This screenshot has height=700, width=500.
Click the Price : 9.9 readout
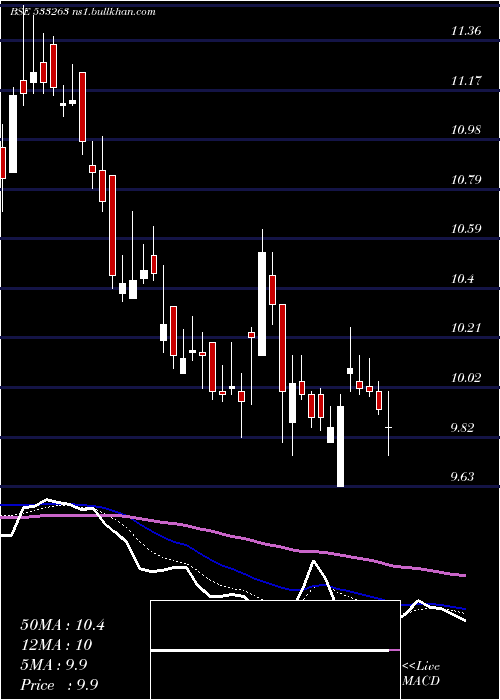tap(59, 685)
